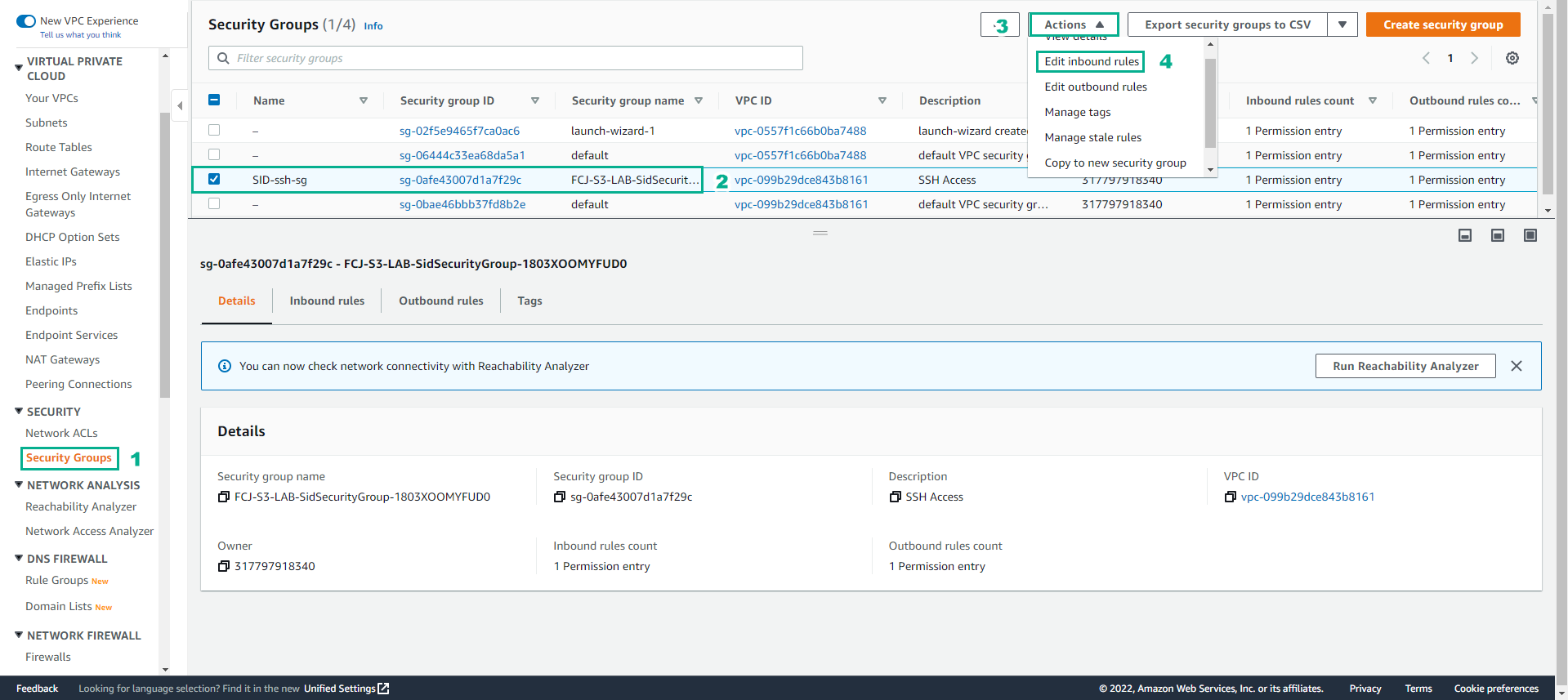The image size is (1568, 700).
Task: Maximize the details split panel
Action: (1530, 235)
